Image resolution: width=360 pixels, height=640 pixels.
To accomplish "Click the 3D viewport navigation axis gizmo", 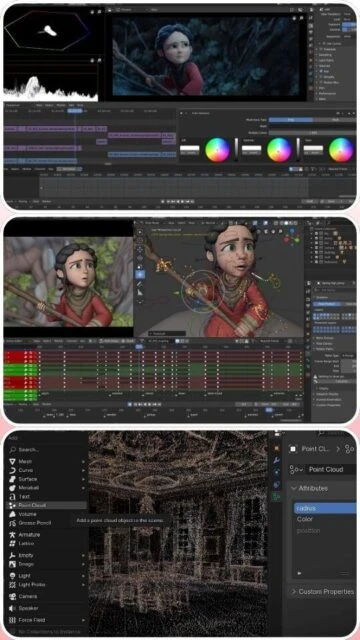I will tap(293, 237).
